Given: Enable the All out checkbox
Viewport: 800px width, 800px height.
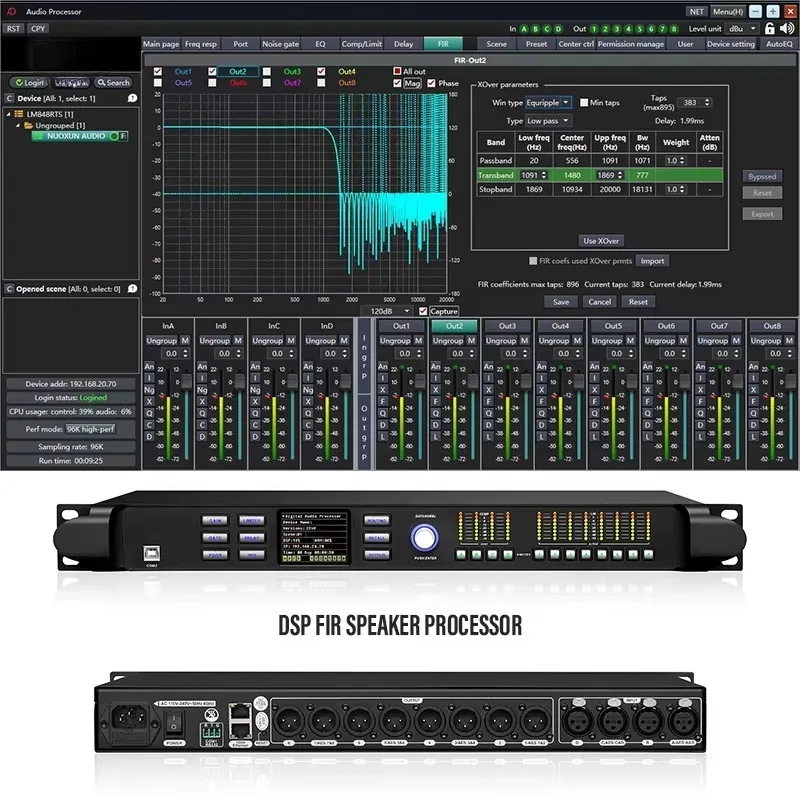Looking at the screenshot, I should [397, 71].
